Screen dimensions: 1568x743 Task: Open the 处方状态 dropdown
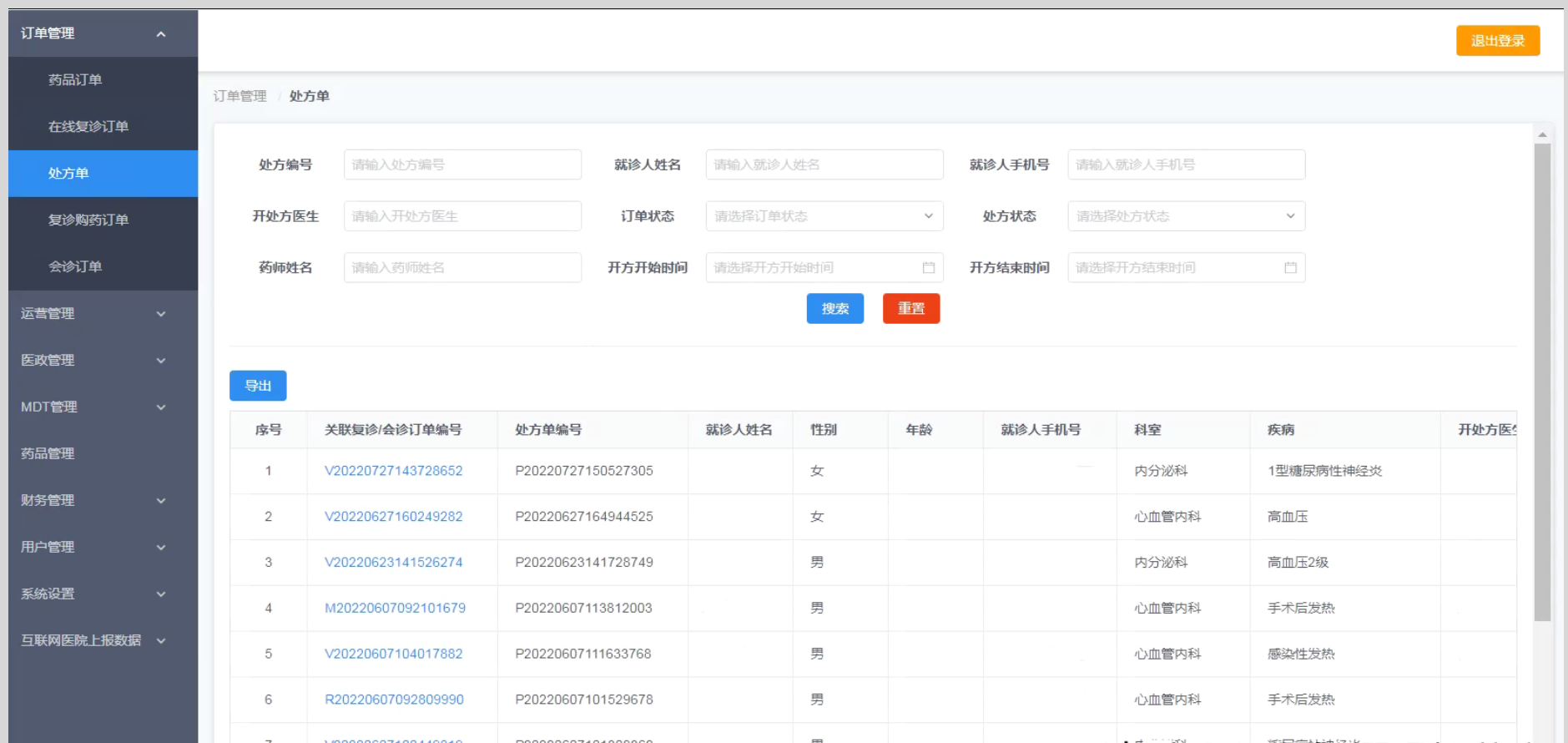pyautogui.click(x=1185, y=216)
